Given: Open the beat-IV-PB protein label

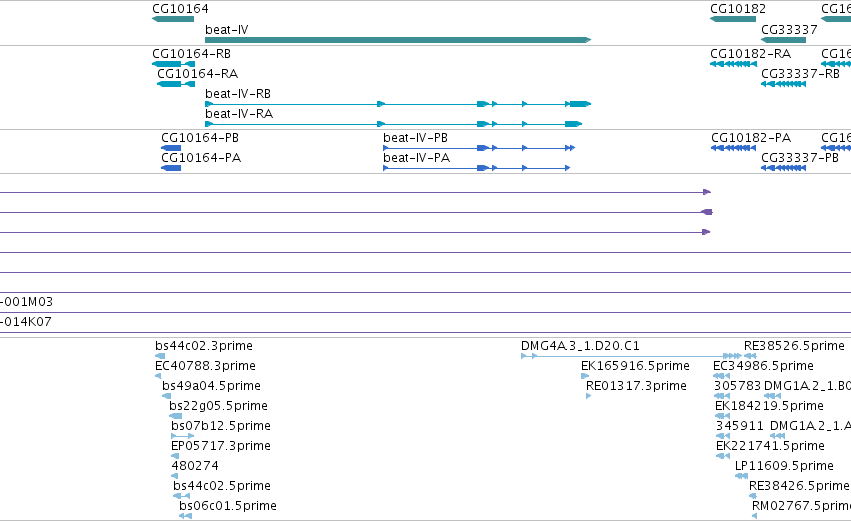Looking at the screenshot, I should point(415,138).
